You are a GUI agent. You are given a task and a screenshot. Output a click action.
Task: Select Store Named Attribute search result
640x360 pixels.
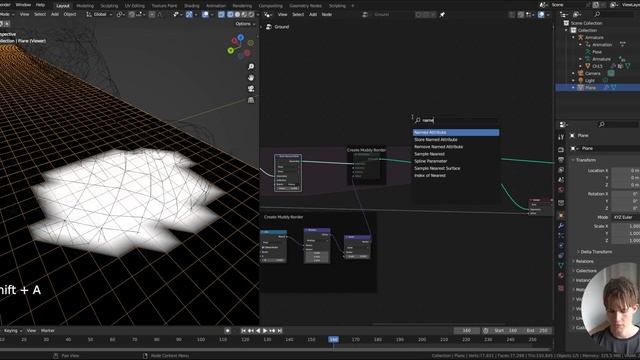(456, 140)
